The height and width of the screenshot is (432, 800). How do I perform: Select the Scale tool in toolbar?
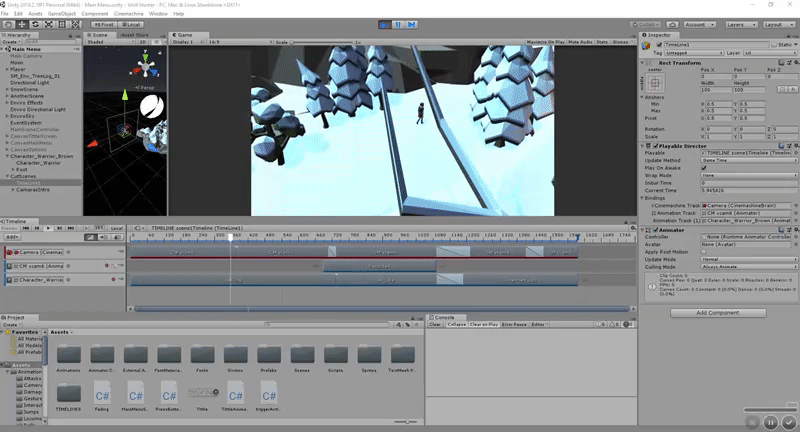50,23
